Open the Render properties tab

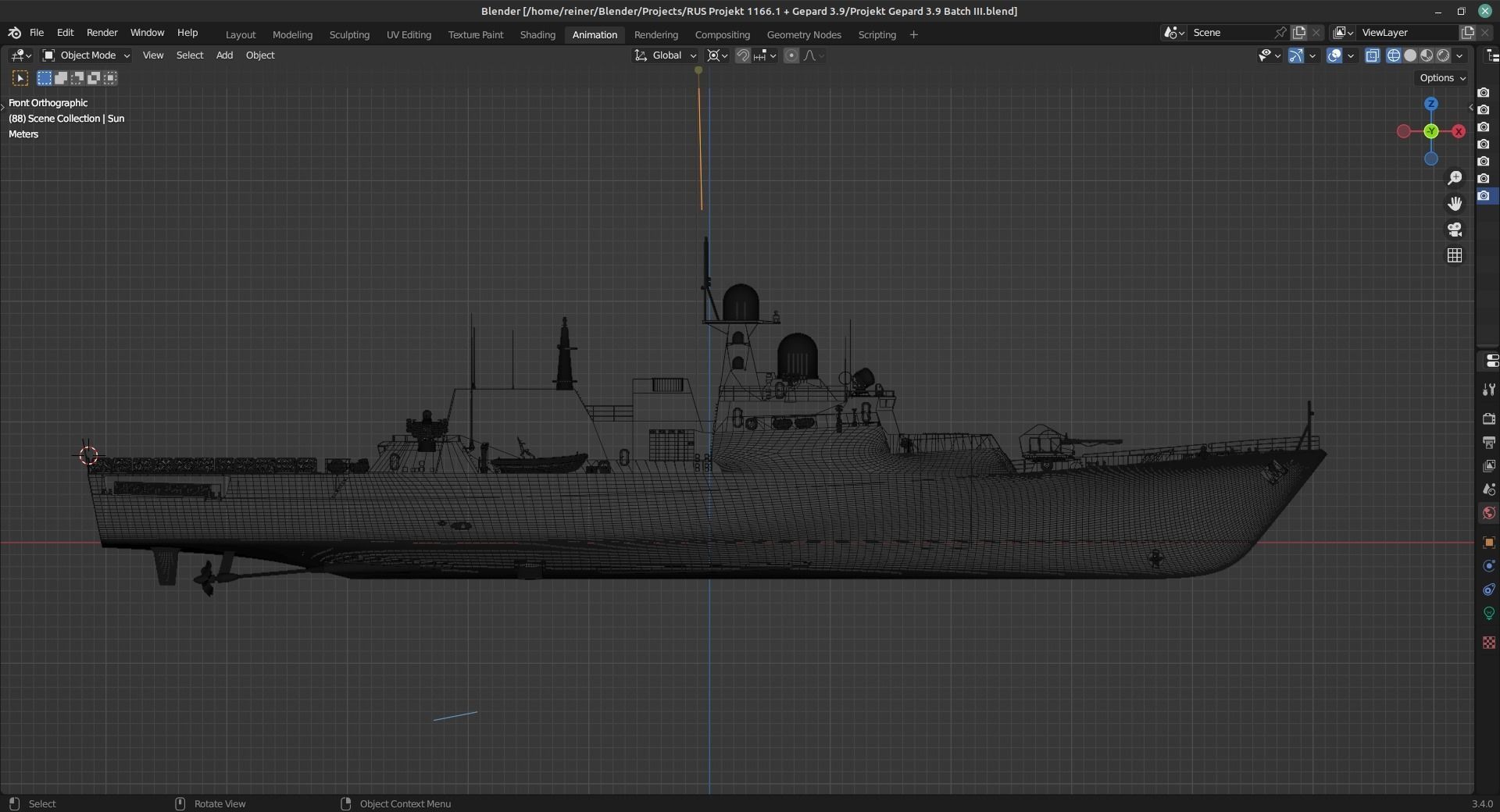pos(1489,419)
